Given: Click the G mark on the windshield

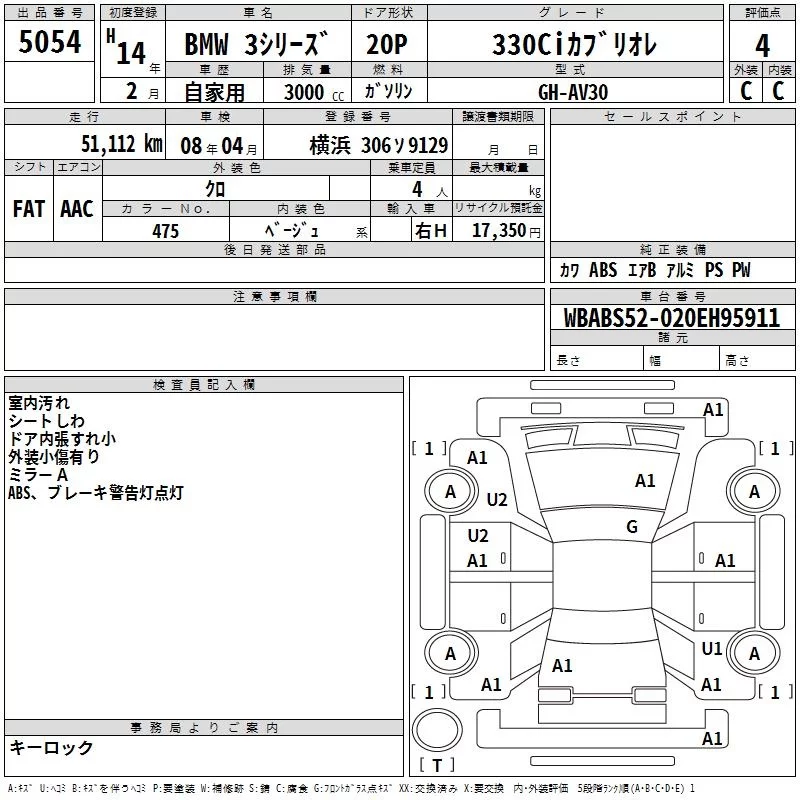Looking at the screenshot, I should point(631,527).
